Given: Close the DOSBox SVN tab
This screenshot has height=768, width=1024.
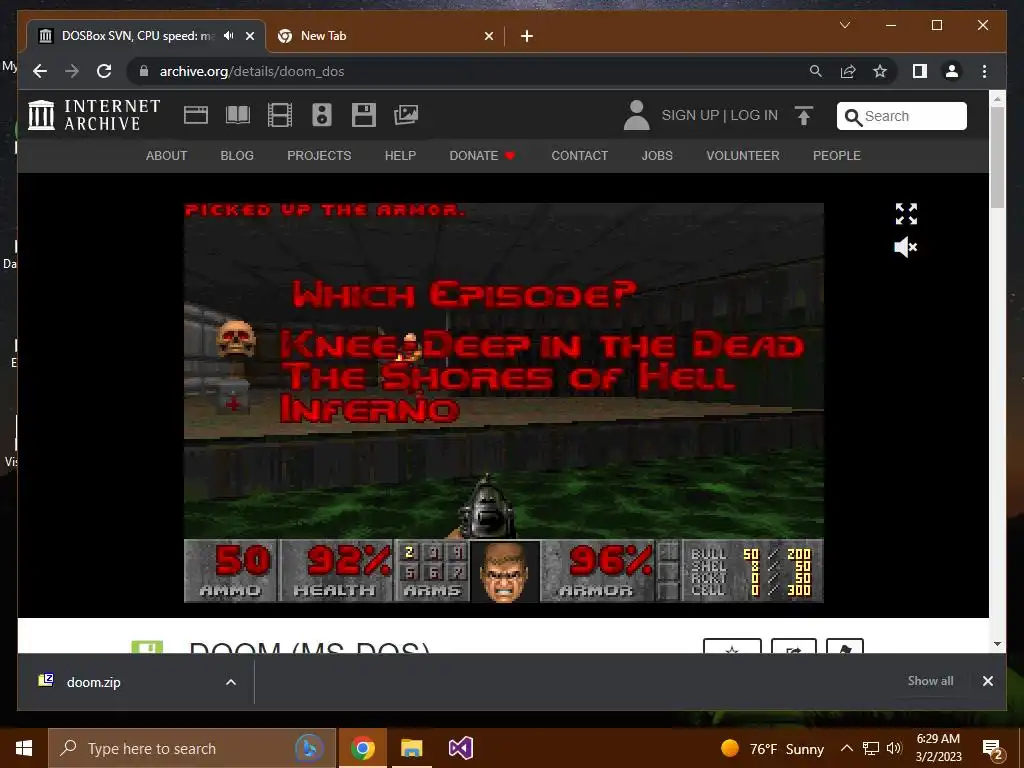Looking at the screenshot, I should 249,36.
